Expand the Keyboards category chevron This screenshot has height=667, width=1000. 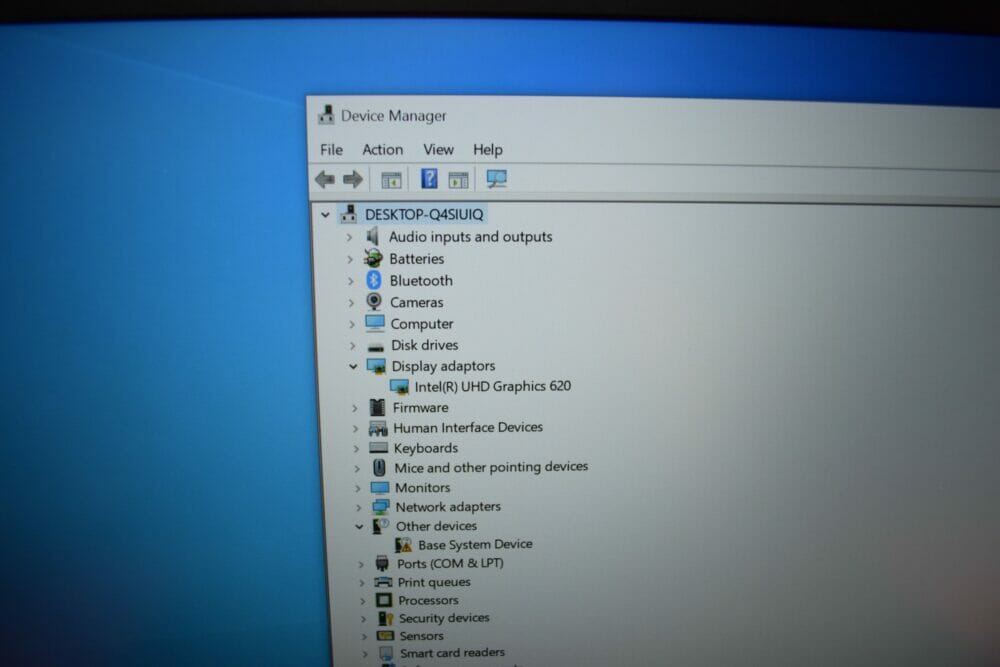(x=357, y=449)
